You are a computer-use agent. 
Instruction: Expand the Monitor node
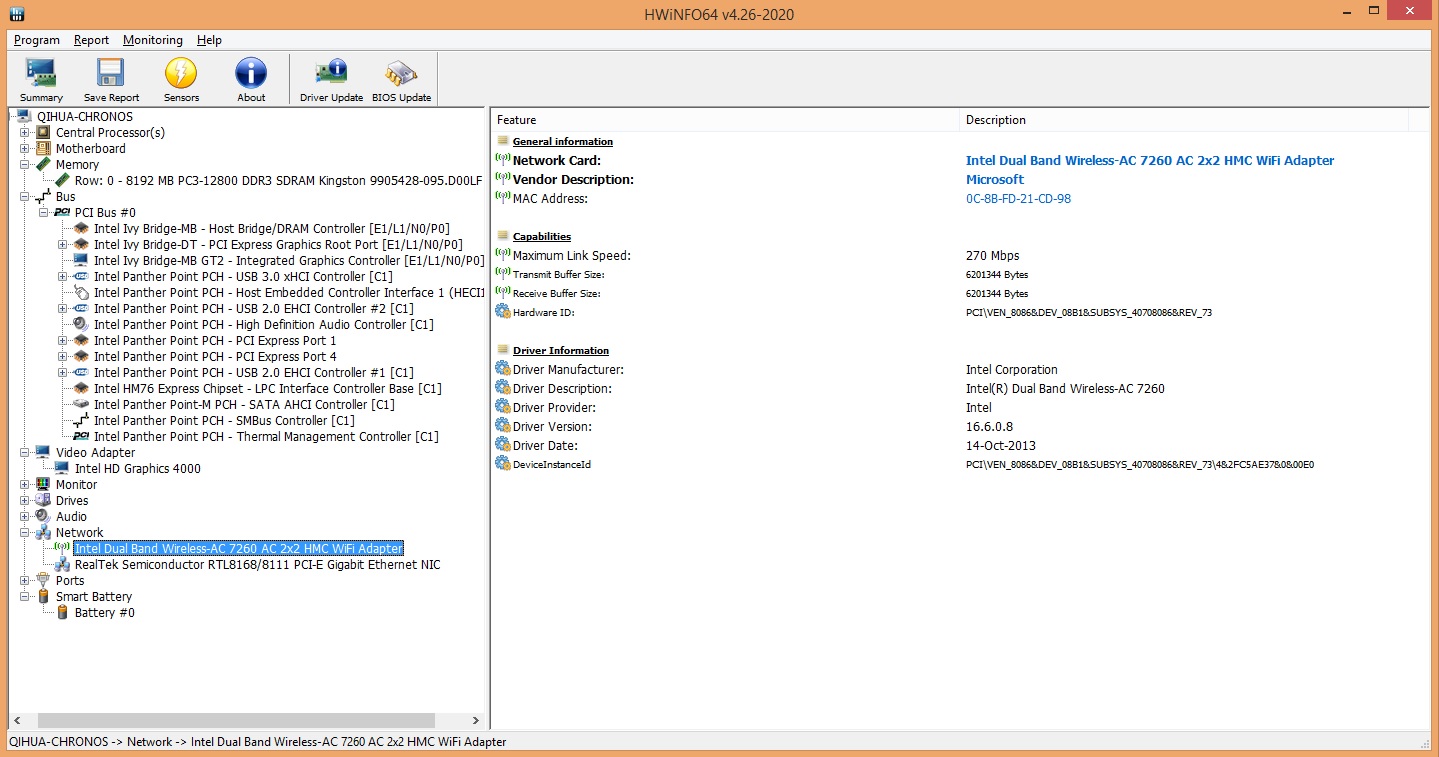pyautogui.click(x=24, y=484)
